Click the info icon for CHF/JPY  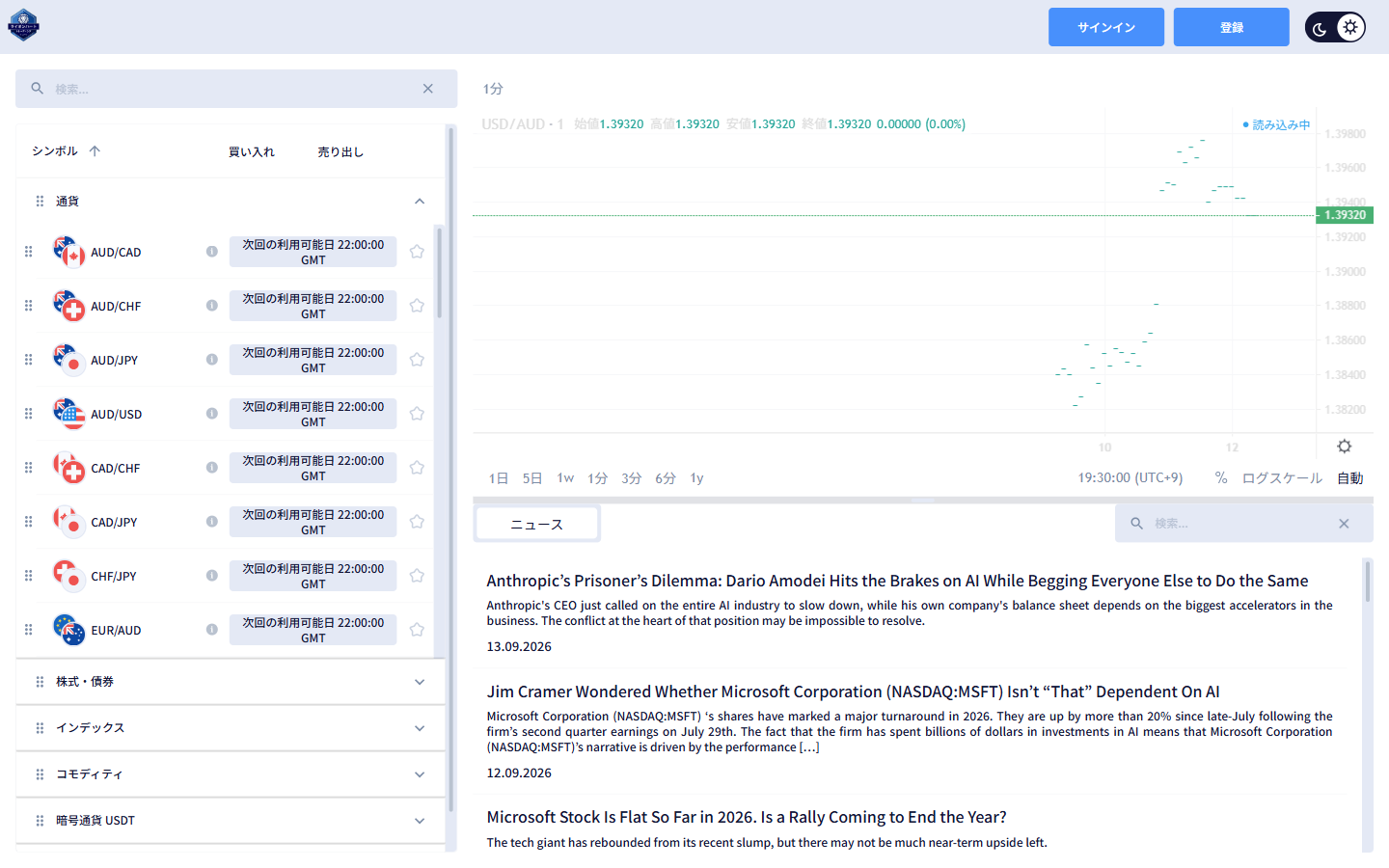pos(211,576)
